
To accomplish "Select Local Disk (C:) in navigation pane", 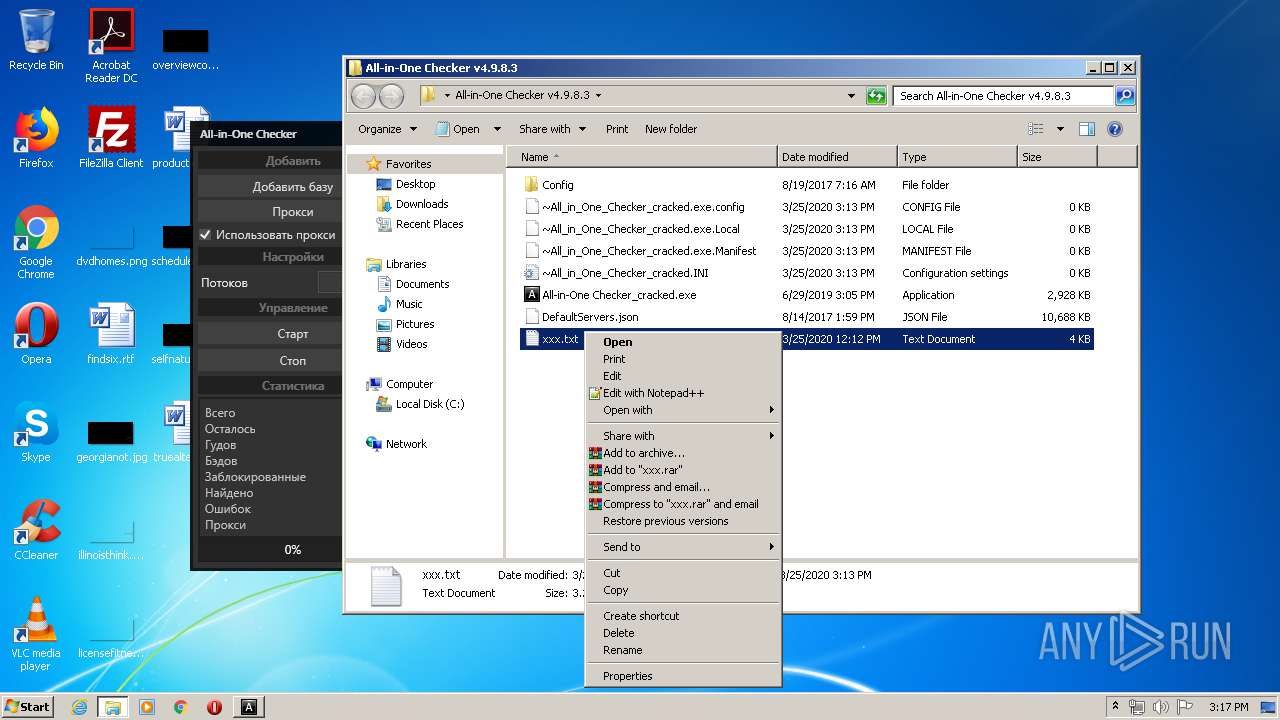I will tap(430, 404).
